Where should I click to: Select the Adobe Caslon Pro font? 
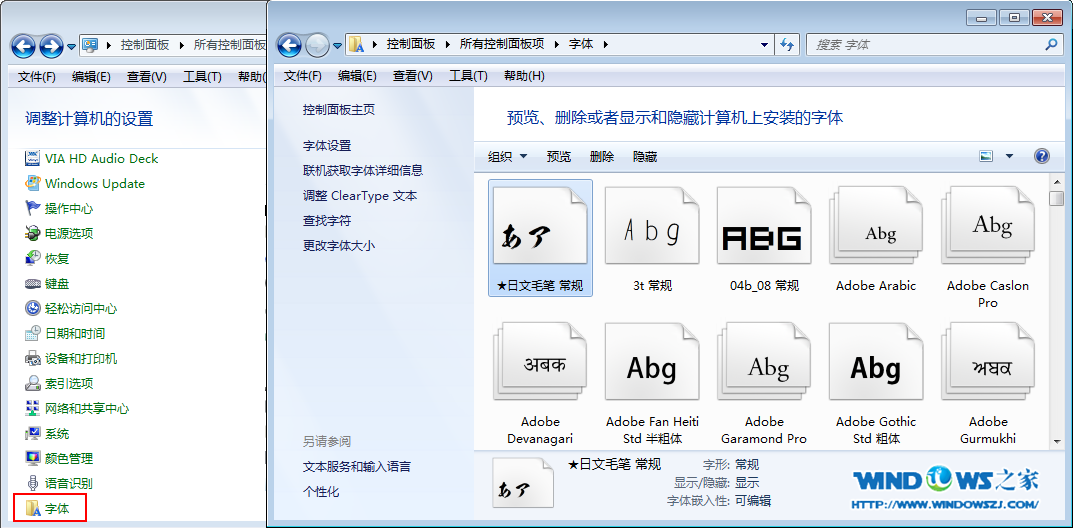click(987, 237)
